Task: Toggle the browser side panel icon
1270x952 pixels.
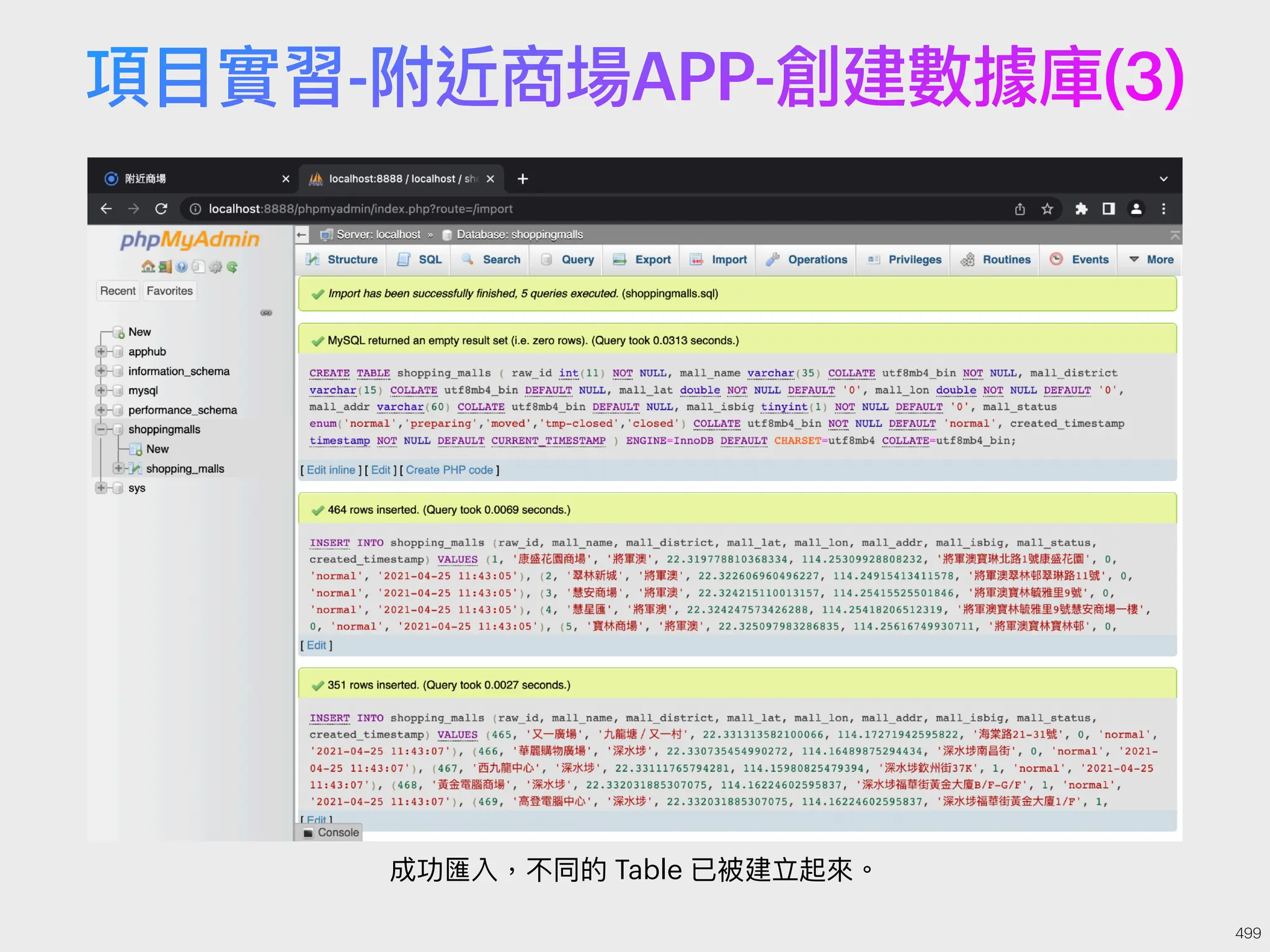Action: coord(1109,209)
